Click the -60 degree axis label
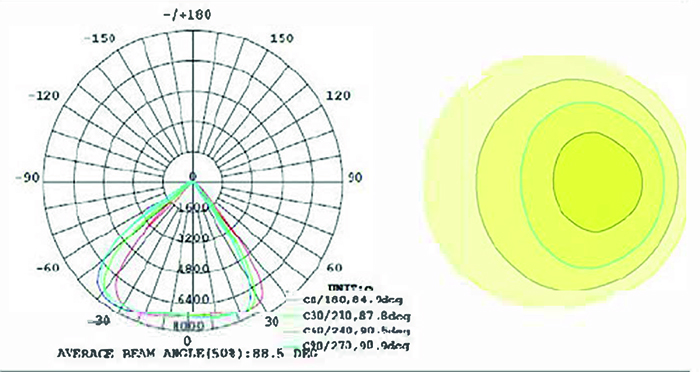This screenshot has height=372, width=700. [x=48, y=268]
